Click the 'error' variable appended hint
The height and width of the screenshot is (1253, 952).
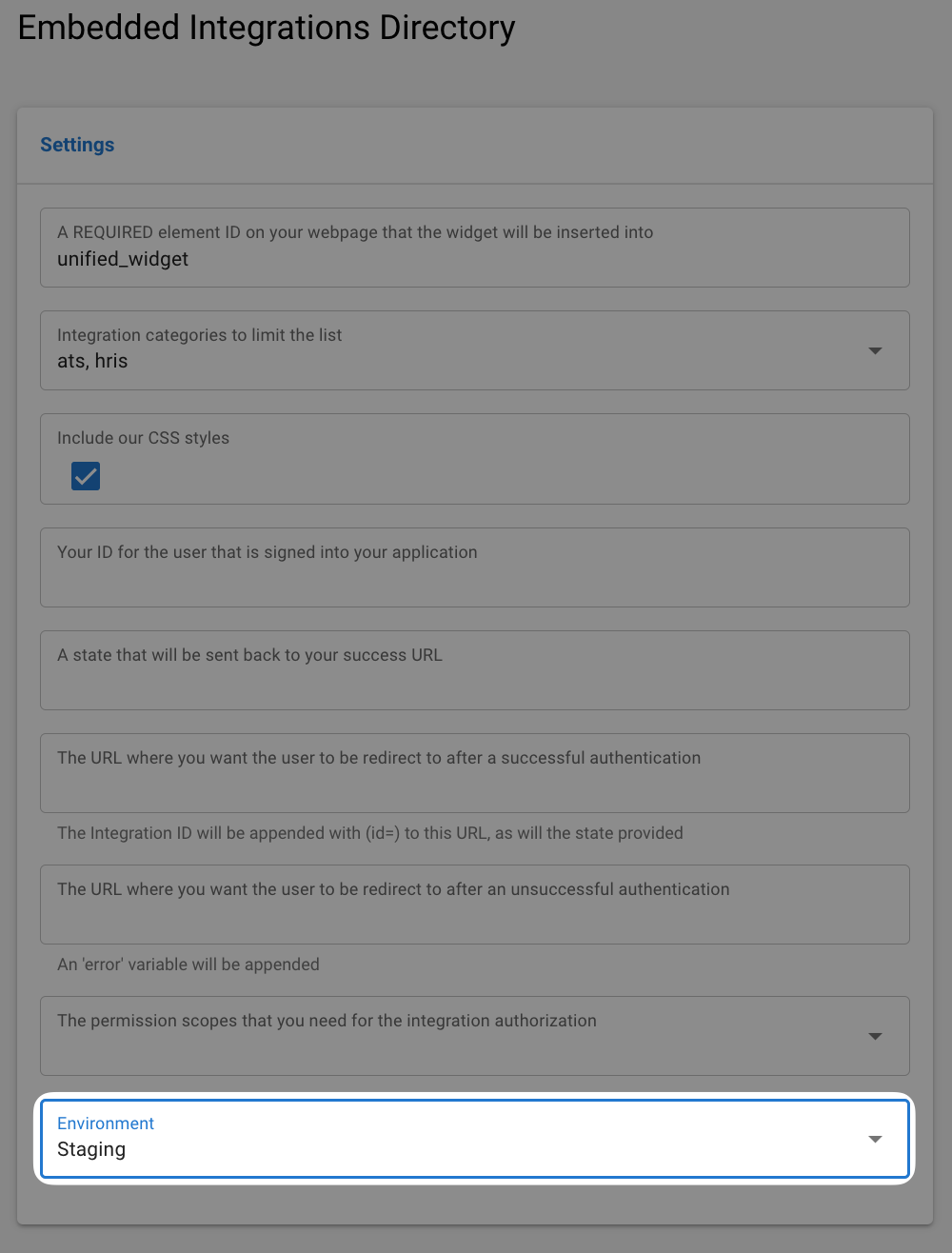[188, 965]
